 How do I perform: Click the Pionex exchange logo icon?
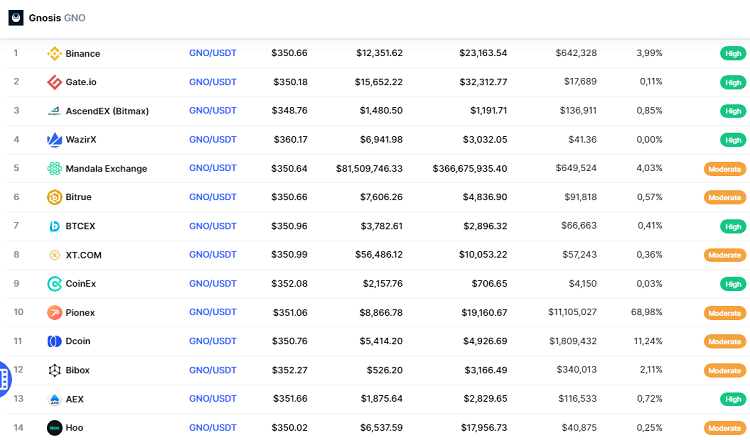[55, 313]
